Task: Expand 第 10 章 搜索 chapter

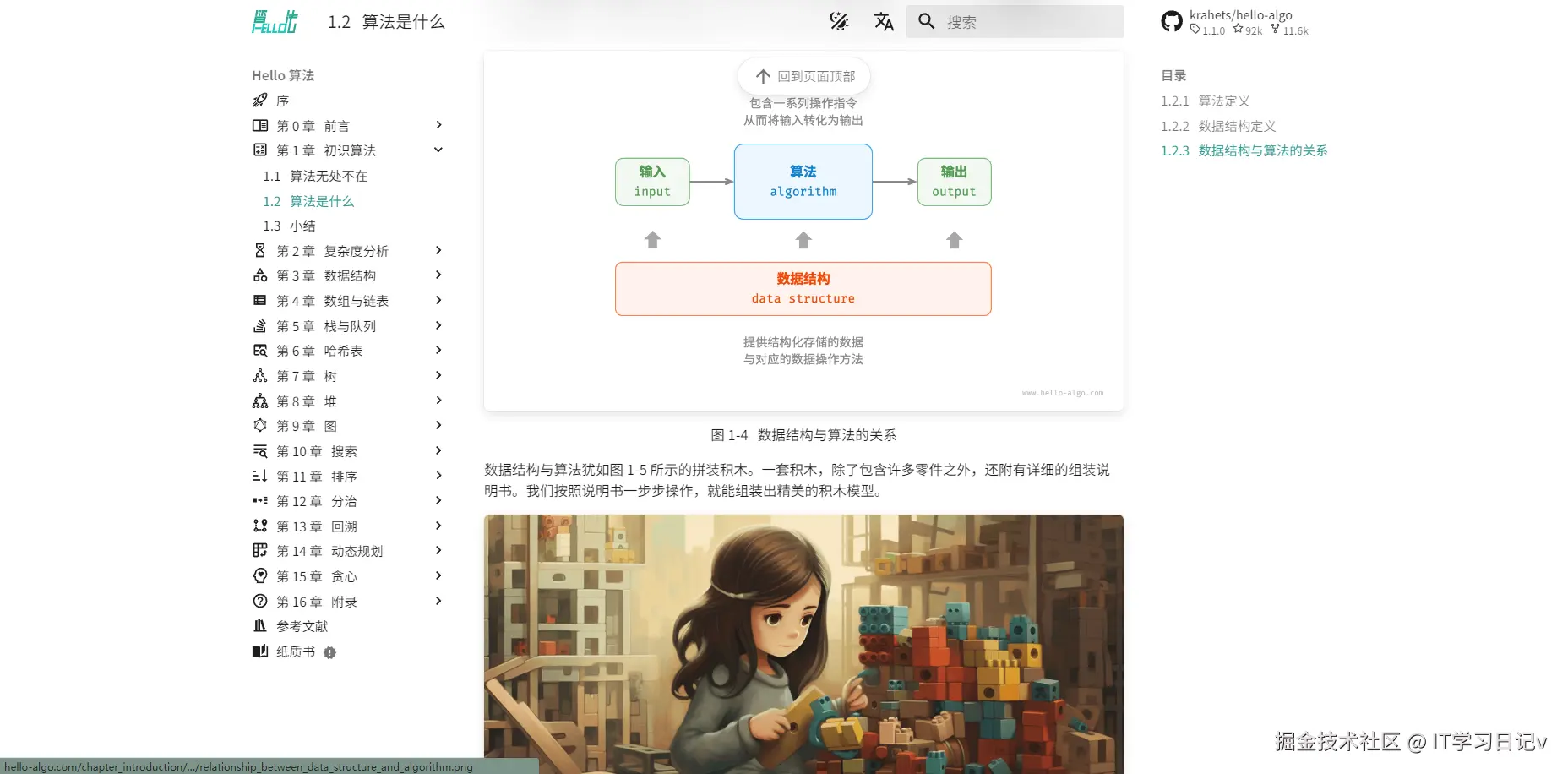Action: coord(438,450)
